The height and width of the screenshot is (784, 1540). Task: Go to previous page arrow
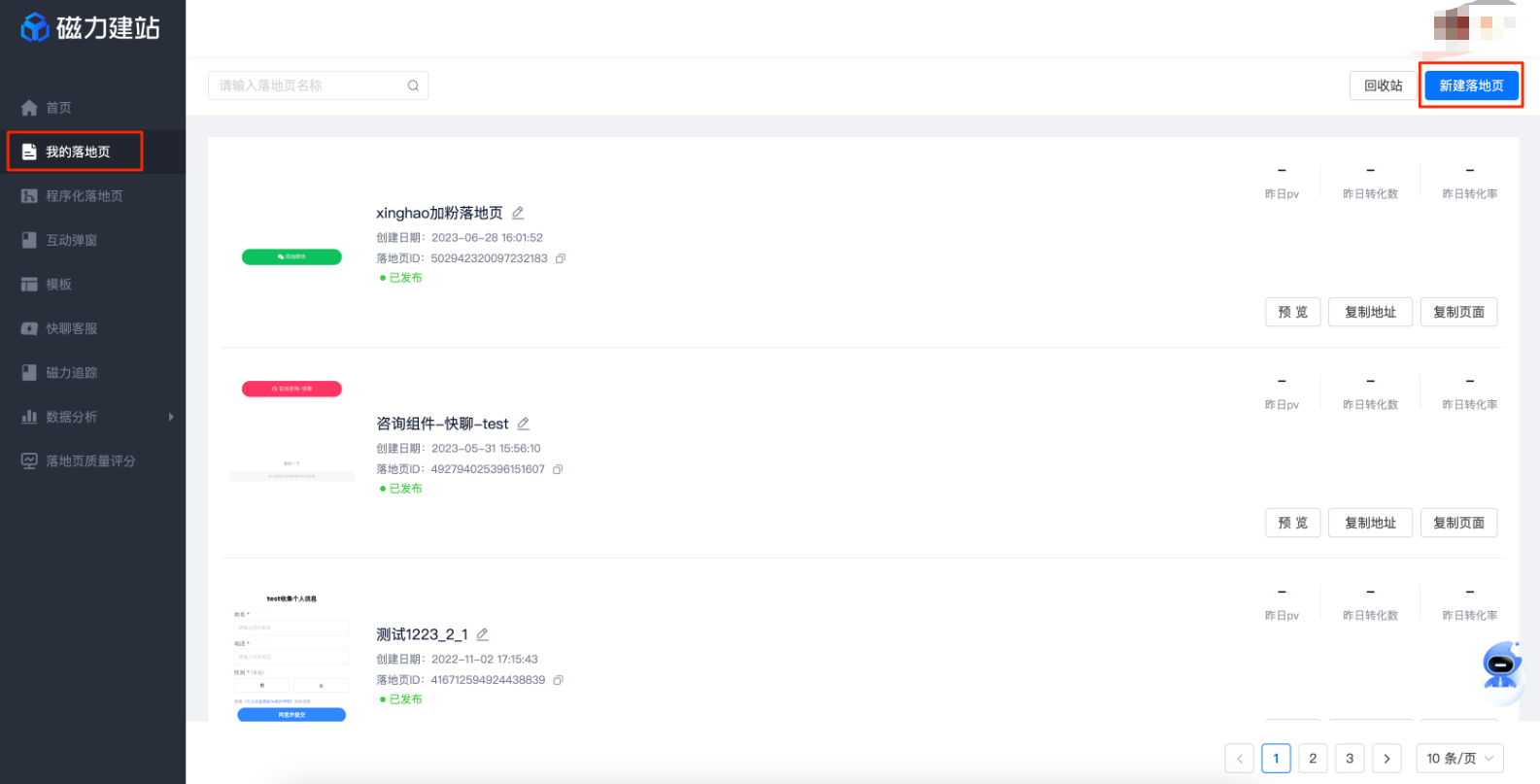[x=1240, y=759]
